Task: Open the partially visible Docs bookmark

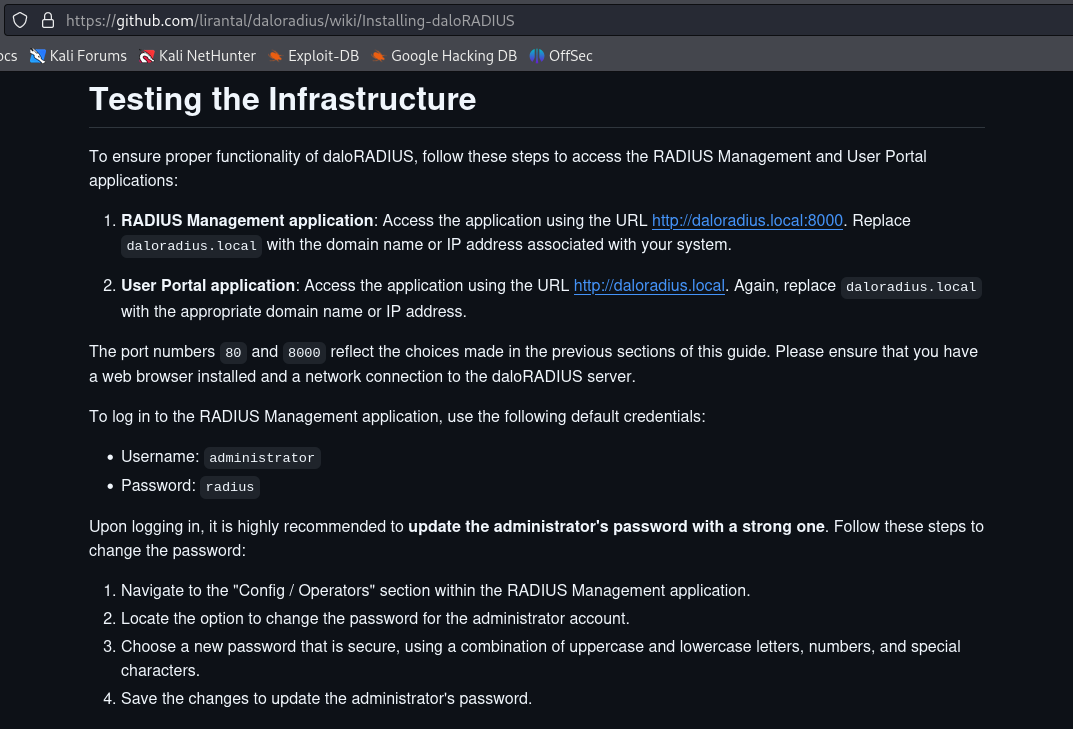Action: (8, 56)
